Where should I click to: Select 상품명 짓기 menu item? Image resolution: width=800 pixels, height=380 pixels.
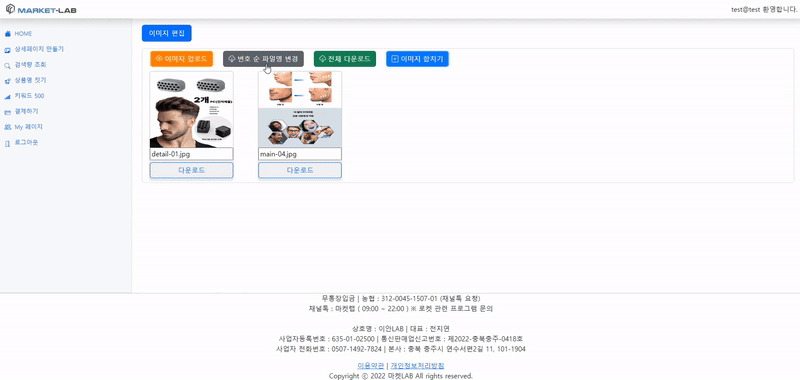pos(31,81)
